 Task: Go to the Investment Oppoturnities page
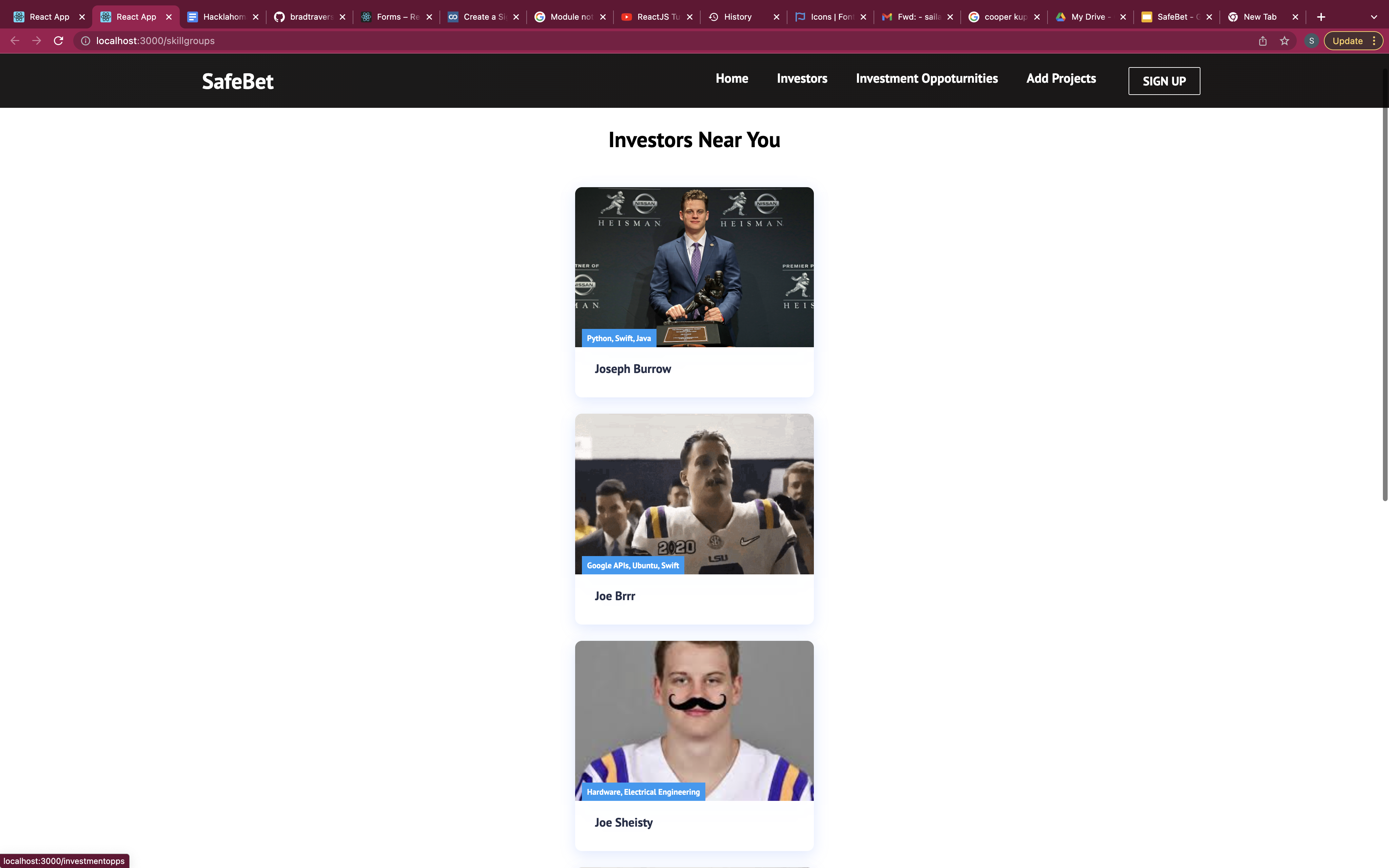[x=926, y=79]
